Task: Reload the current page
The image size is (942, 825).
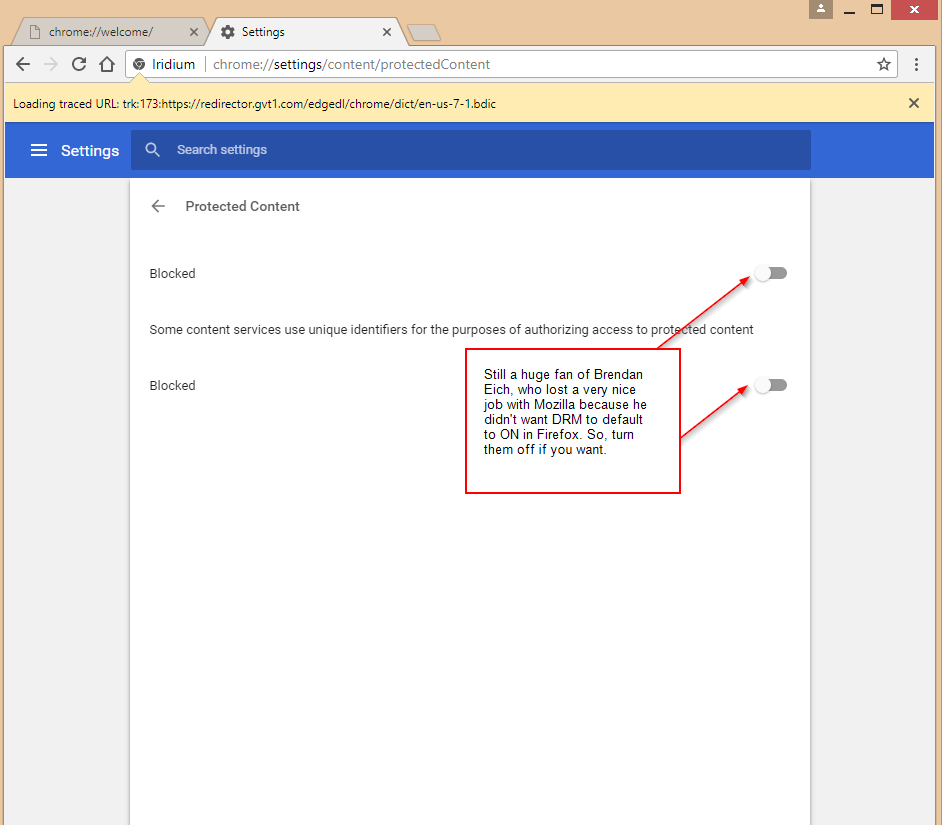Action: (79, 64)
